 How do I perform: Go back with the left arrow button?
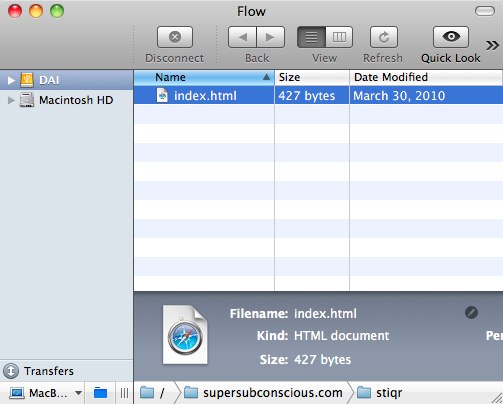pos(242,37)
